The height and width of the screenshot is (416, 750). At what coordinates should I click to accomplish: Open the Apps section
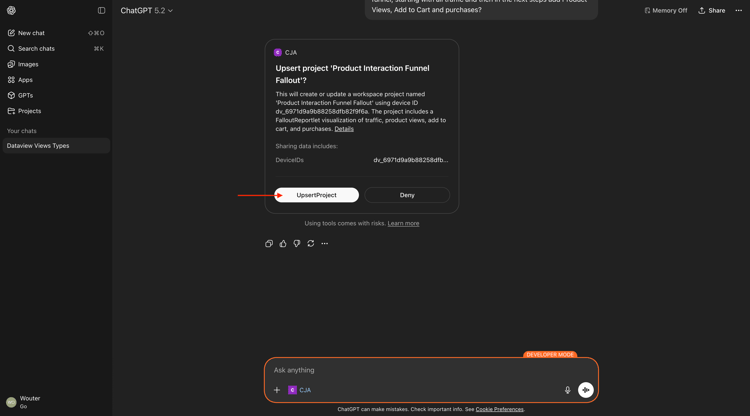click(56, 80)
